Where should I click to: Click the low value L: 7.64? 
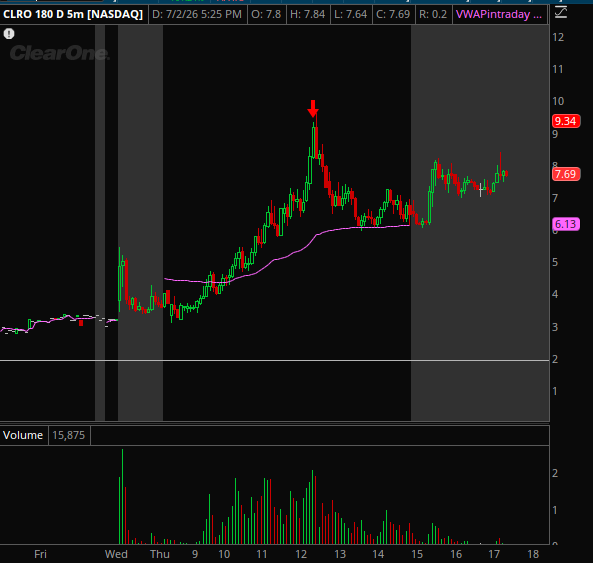click(x=351, y=14)
